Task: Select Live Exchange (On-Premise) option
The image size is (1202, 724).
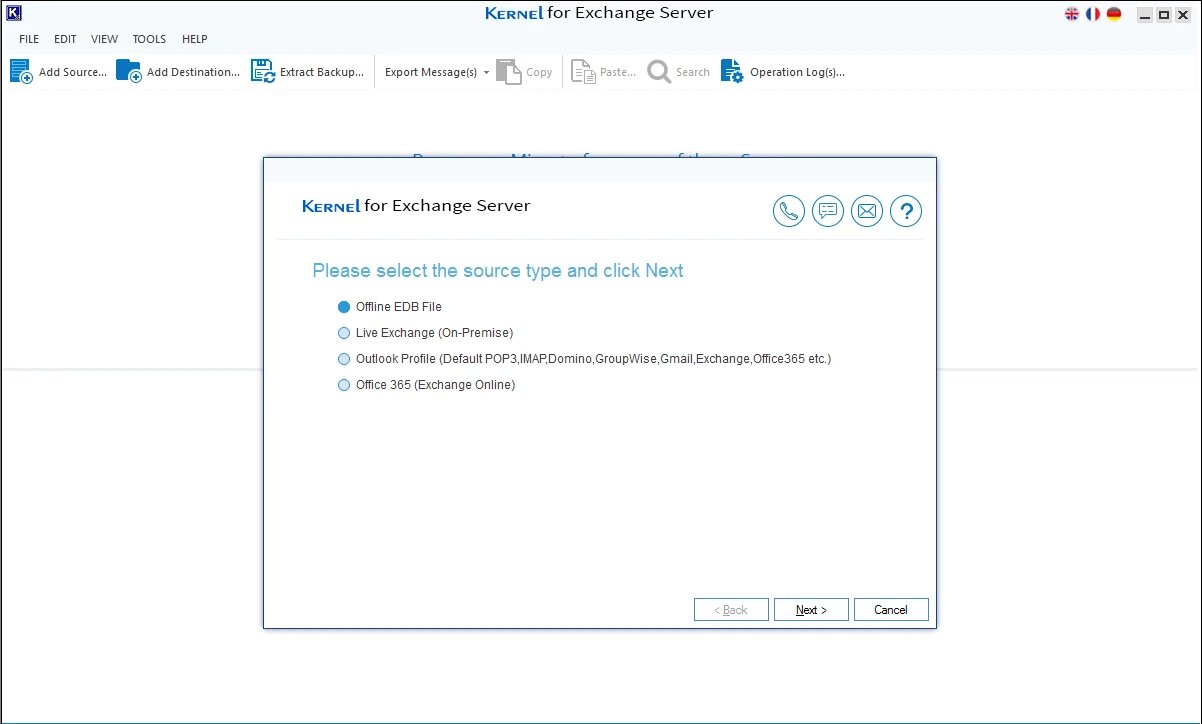Action: (x=425, y=333)
